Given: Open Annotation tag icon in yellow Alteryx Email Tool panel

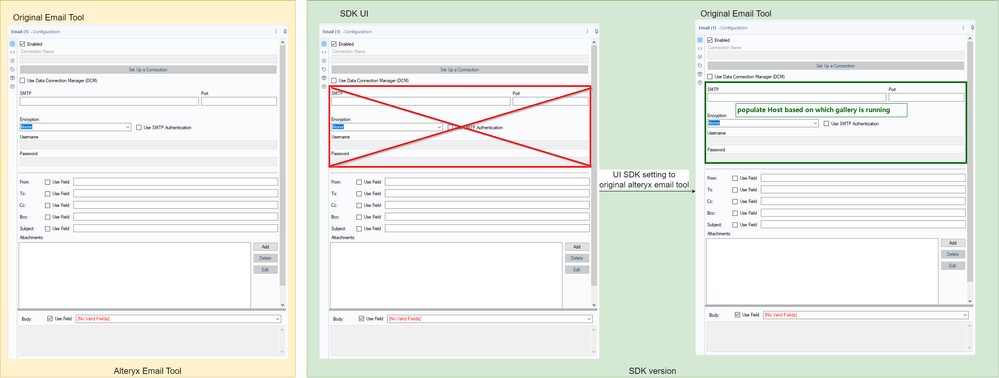Looking at the screenshot, I should coord(12,69).
